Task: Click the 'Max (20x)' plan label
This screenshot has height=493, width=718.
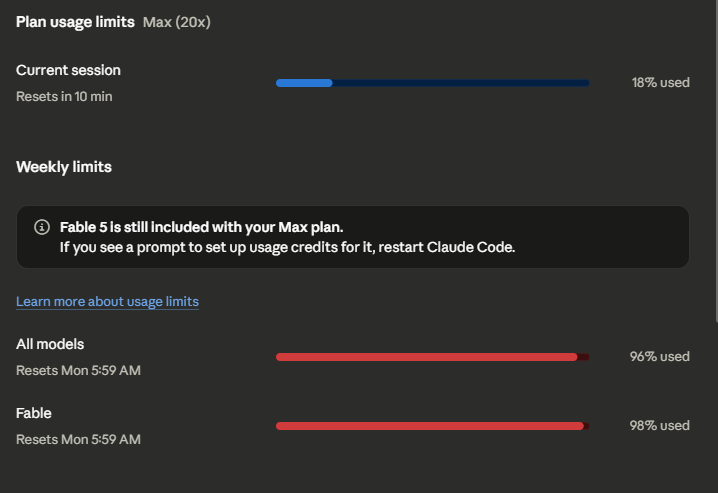Action: click(177, 22)
